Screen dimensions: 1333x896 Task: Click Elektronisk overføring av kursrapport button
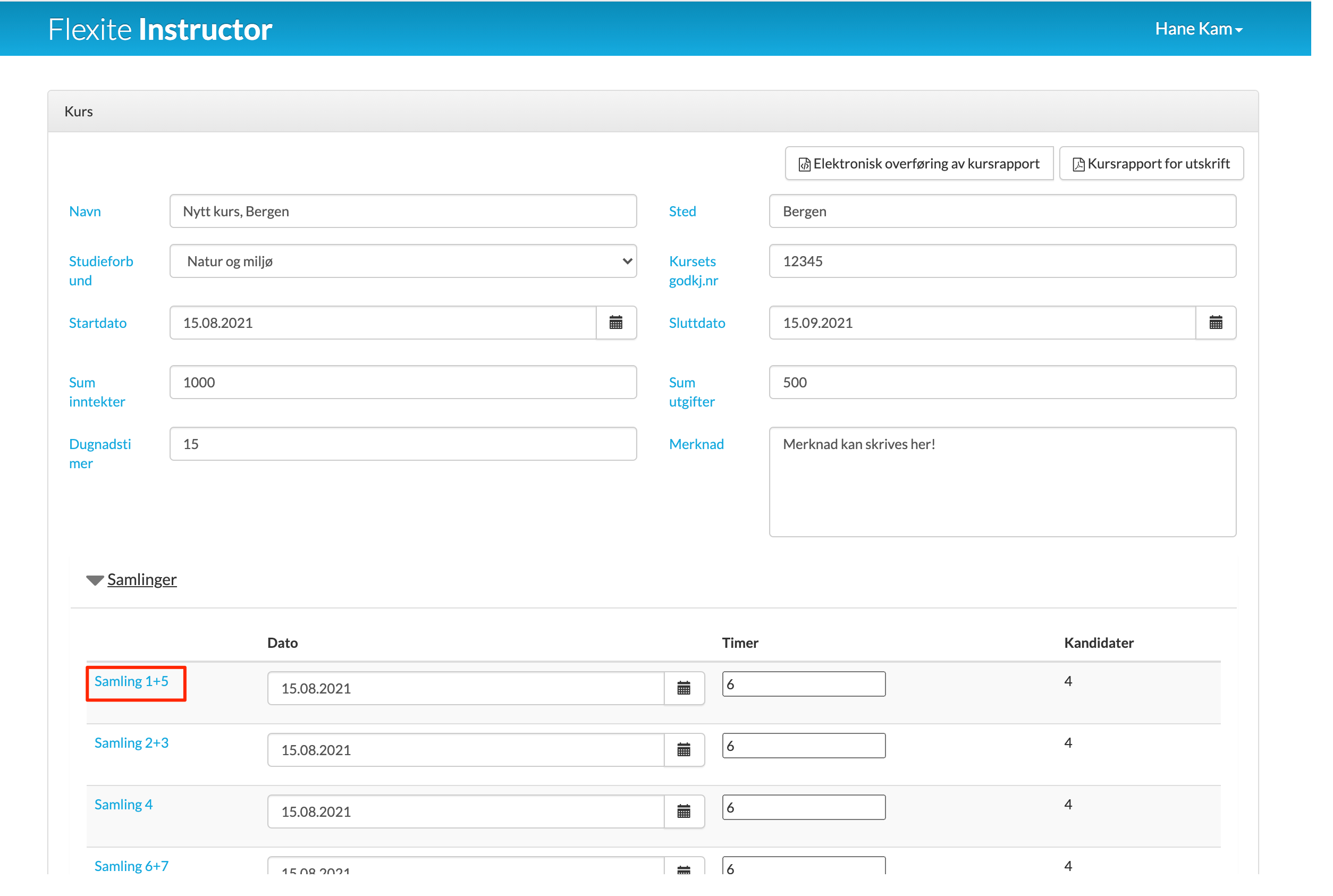click(919, 164)
